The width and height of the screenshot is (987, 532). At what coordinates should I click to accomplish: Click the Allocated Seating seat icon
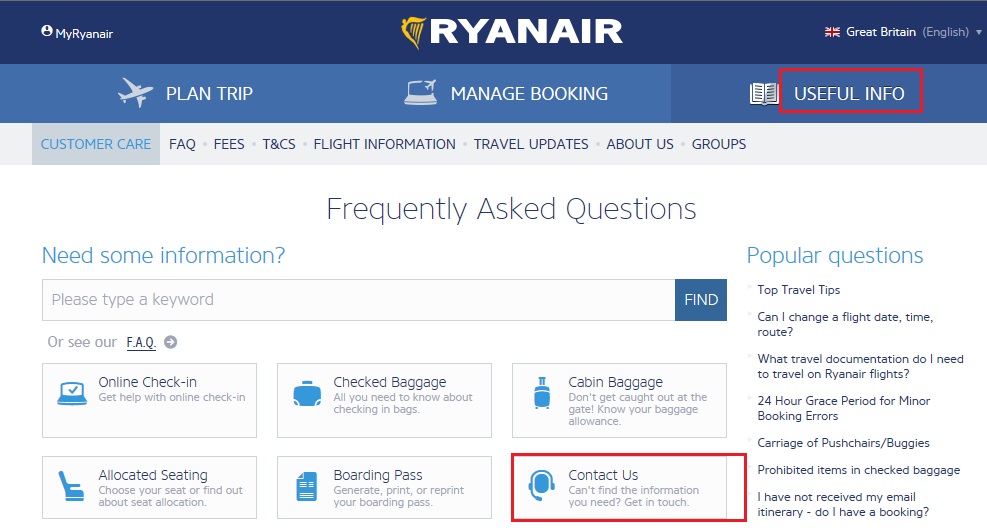tap(71, 486)
